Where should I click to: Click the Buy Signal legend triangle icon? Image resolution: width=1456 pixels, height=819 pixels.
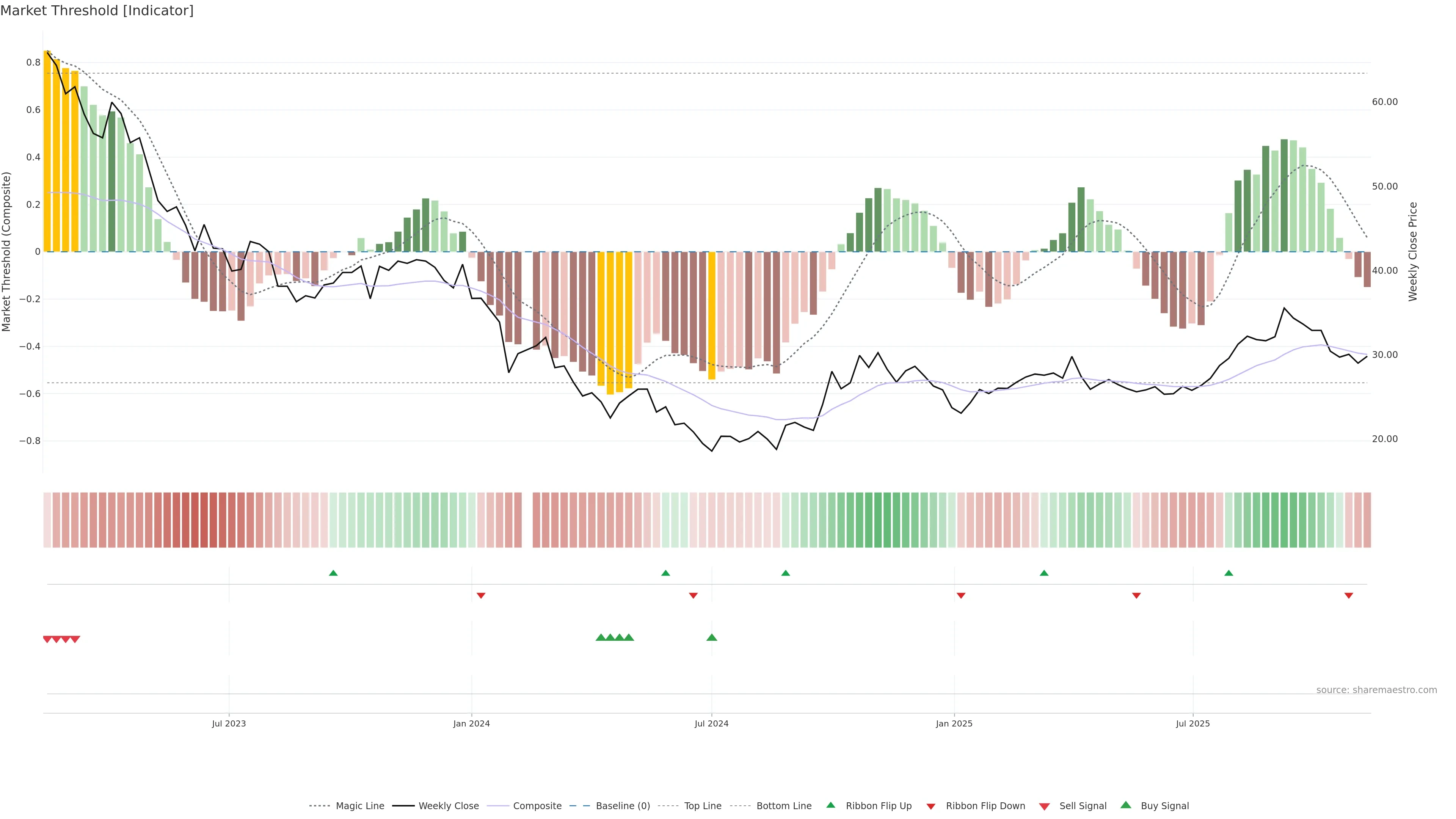pos(1126,805)
